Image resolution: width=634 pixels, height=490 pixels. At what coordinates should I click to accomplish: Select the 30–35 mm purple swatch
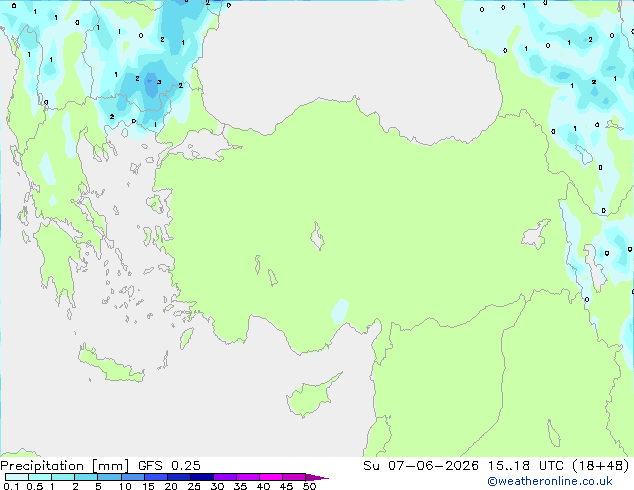point(225,477)
